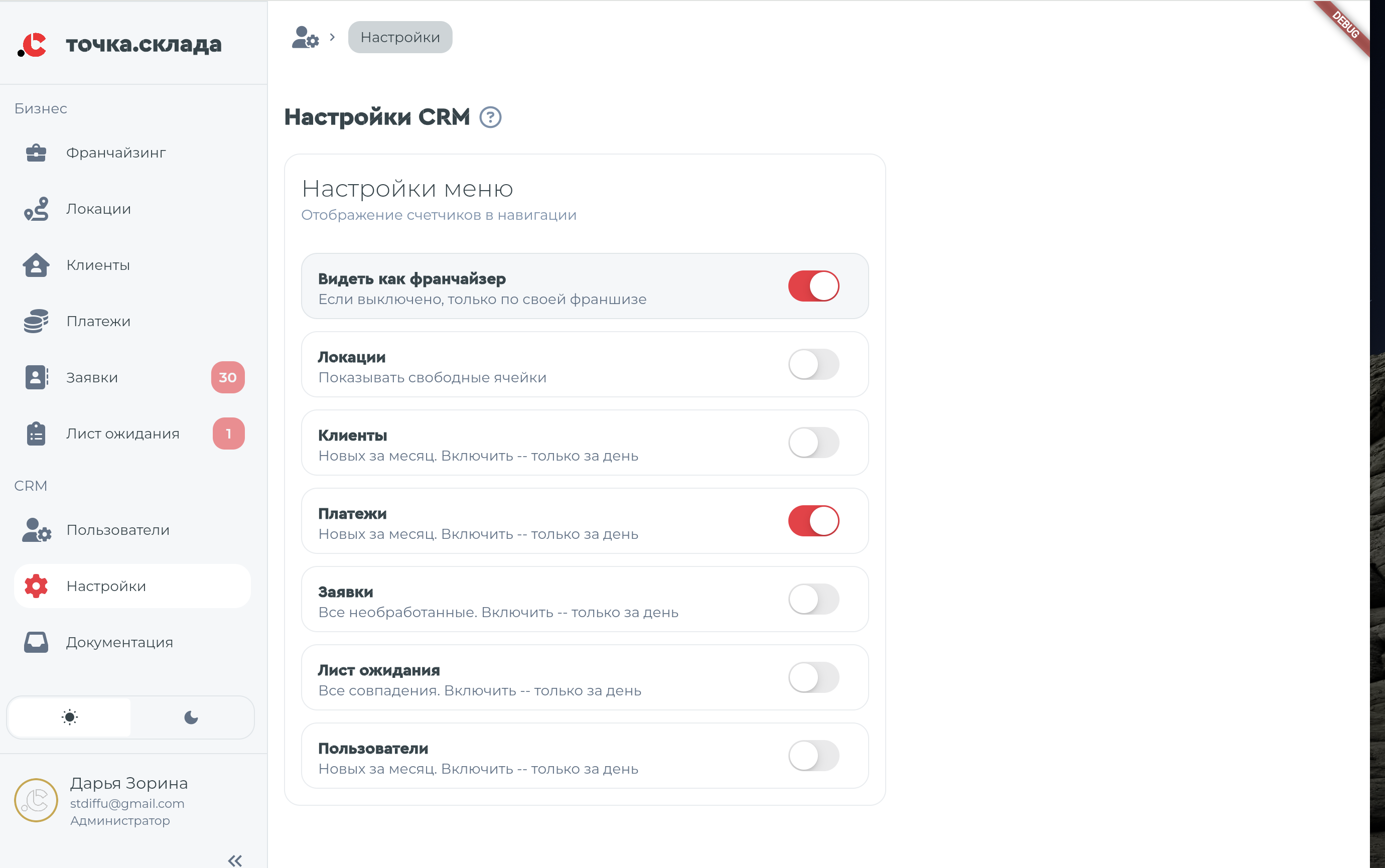Select the Локации map-pin icon in sidebar

36,208
